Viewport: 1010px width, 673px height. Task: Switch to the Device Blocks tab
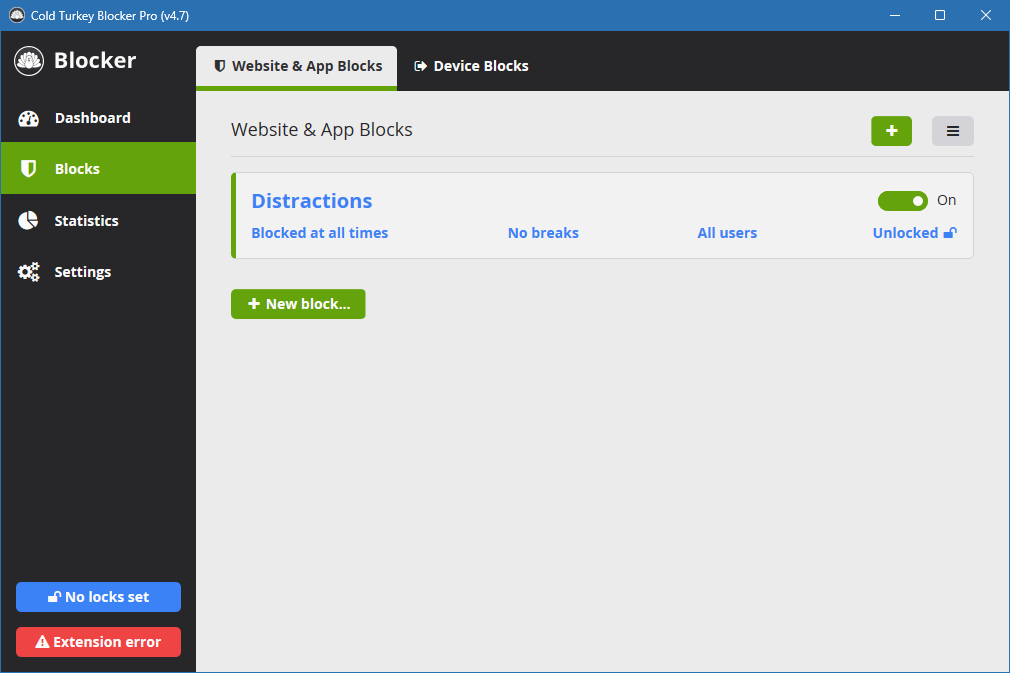[472, 66]
